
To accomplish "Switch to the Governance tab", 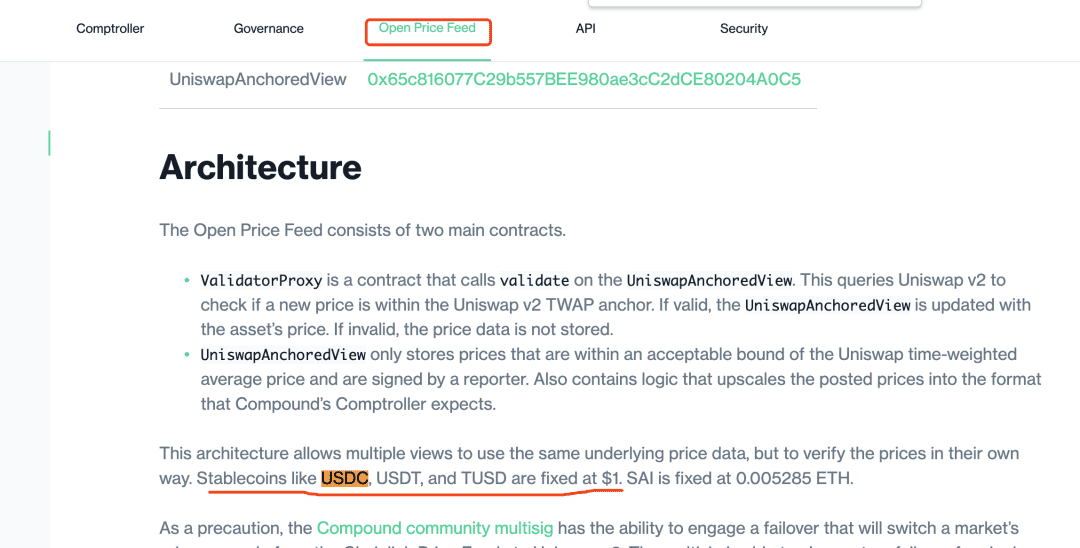I will [268, 29].
